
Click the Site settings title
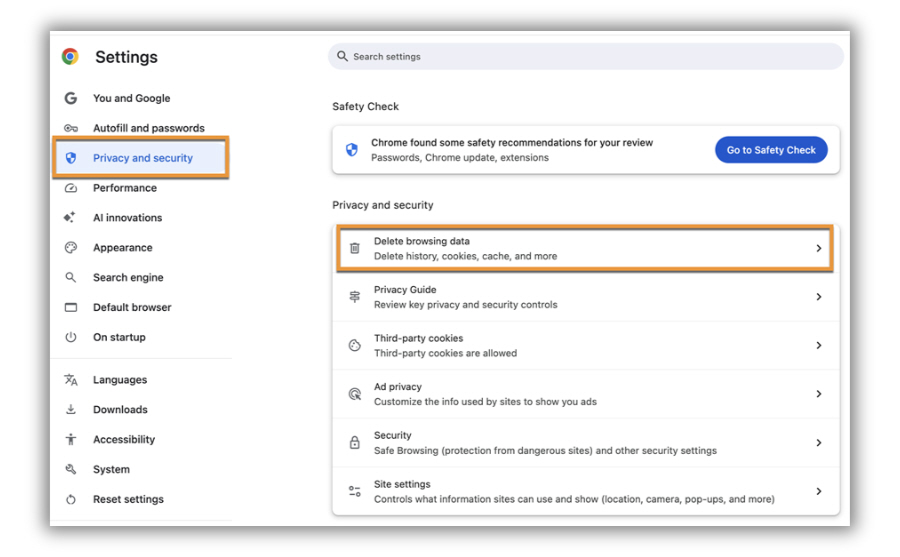click(402, 484)
